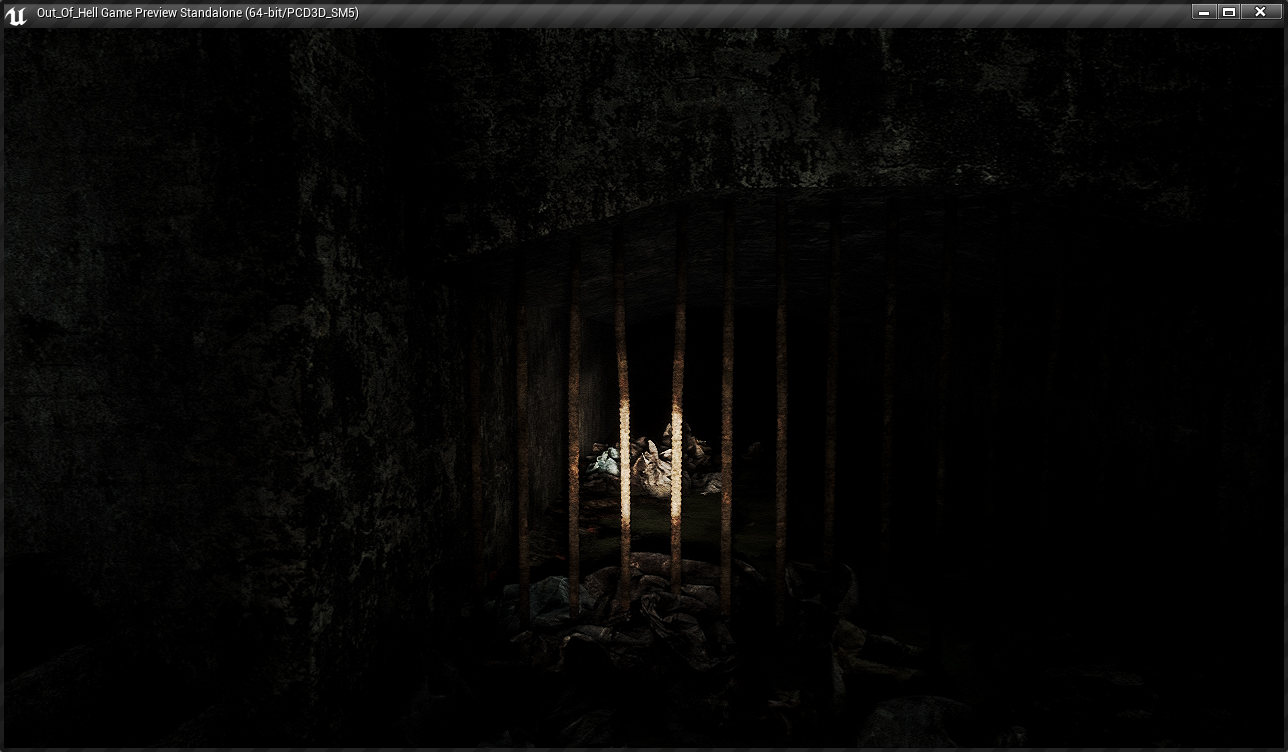Click the Out_Of_Hell Game Preview title text
The image size is (1288, 752).
click(197, 13)
